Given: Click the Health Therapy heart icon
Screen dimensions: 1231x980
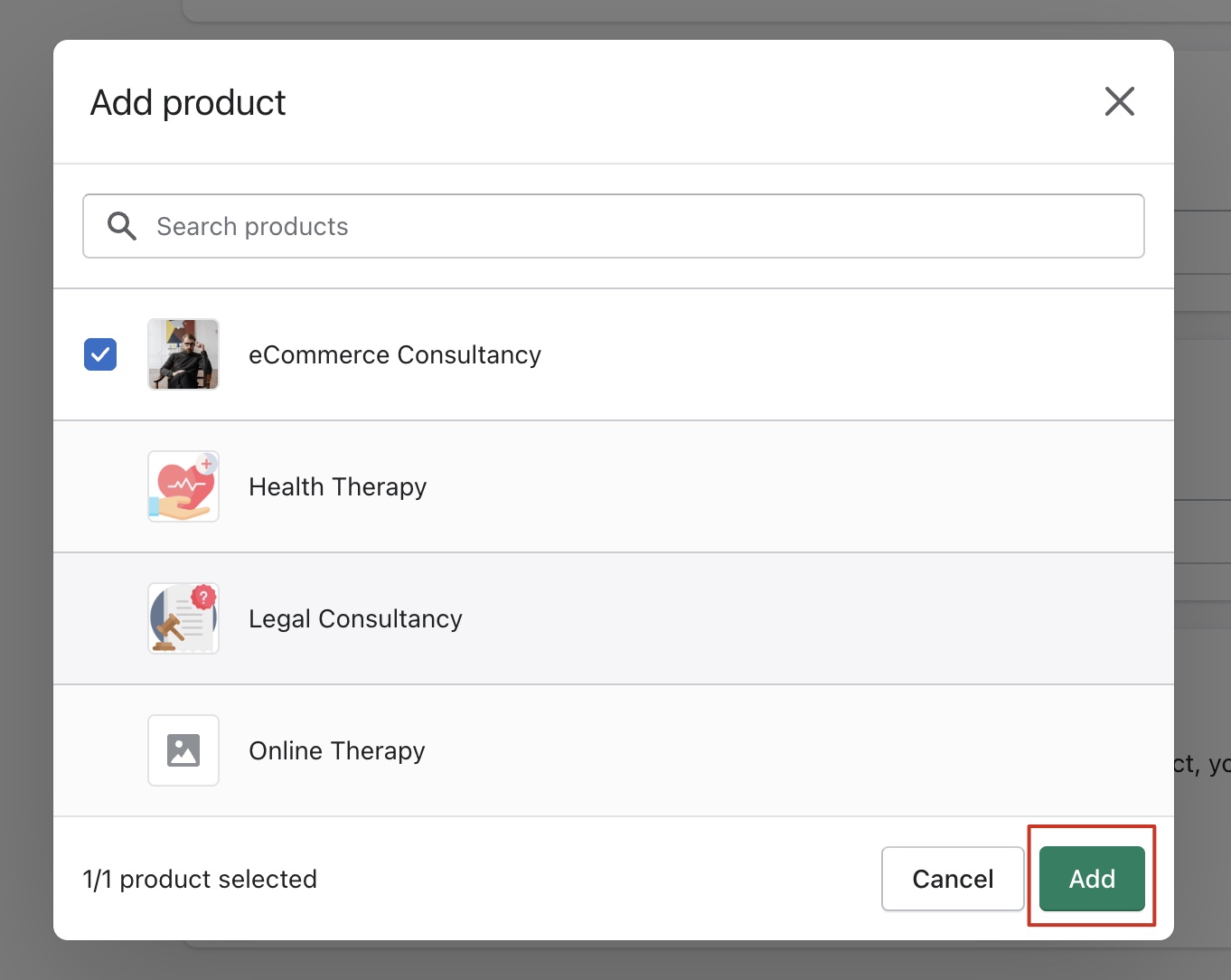Looking at the screenshot, I should (x=183, y=488).
